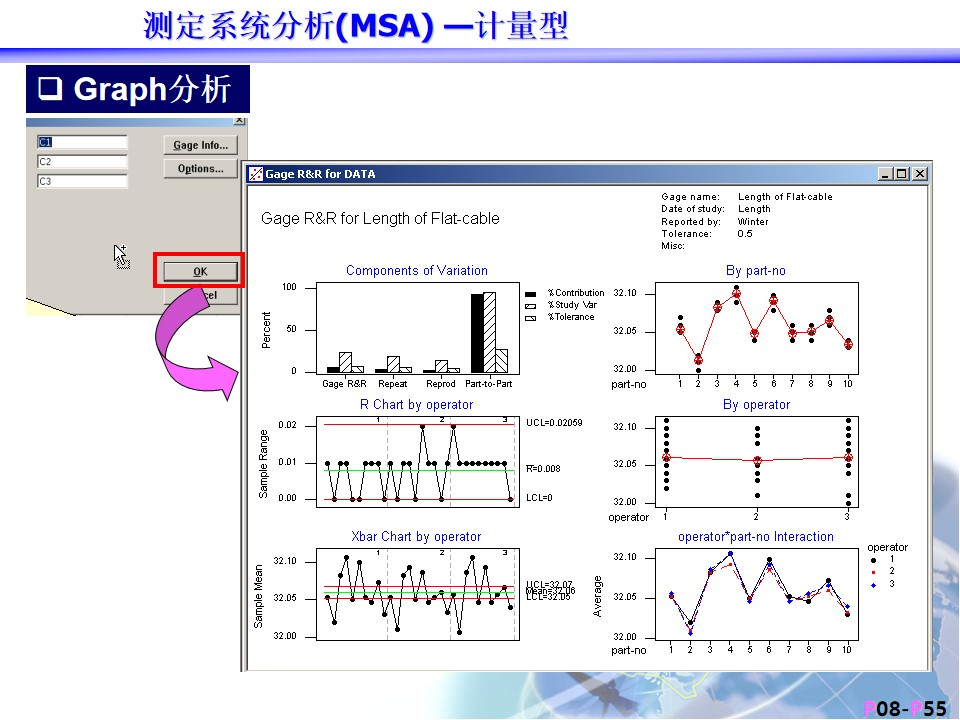The height and width of the screenshot is (720, 960).
Task: Select operator 3 blue legend marker
Action: click(x=873, y=584)
